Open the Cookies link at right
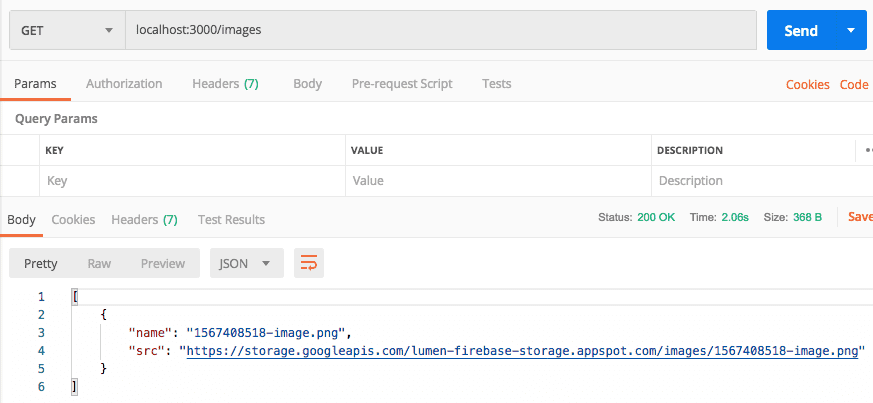The width and height of the screenshot is (873, 403). [x=807, y=85]
